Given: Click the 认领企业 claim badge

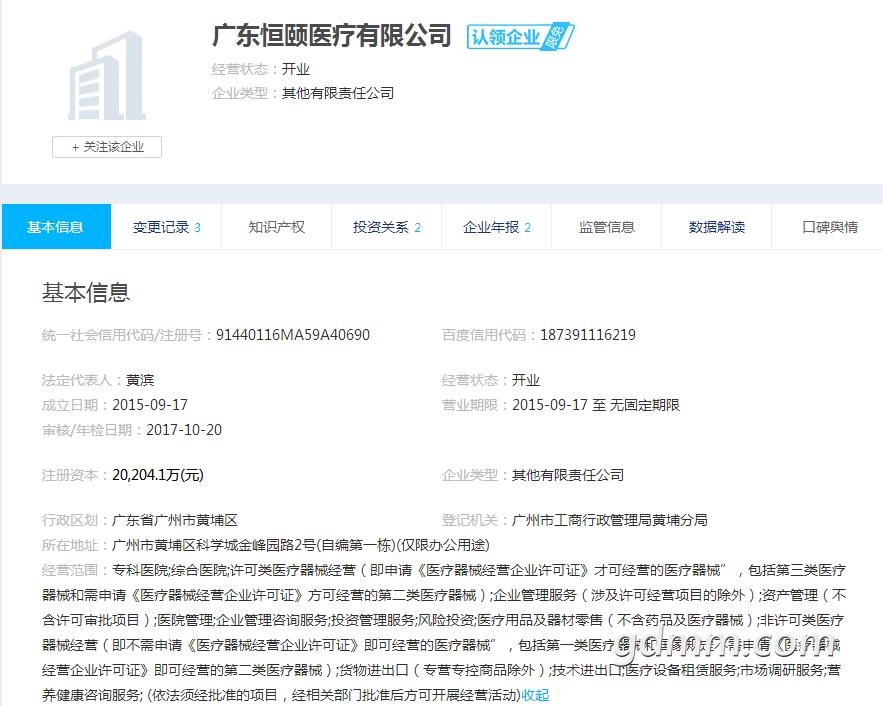Looking at the screenshot, I should click(520, 37).
